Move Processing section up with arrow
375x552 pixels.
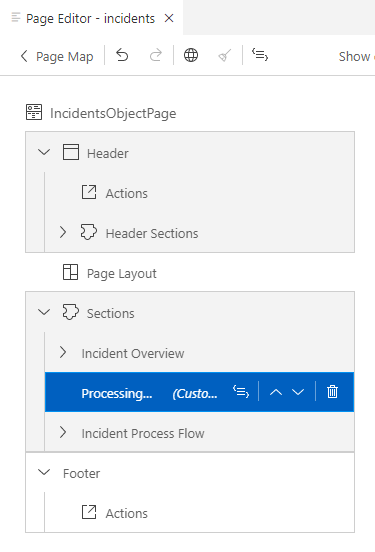276,392
